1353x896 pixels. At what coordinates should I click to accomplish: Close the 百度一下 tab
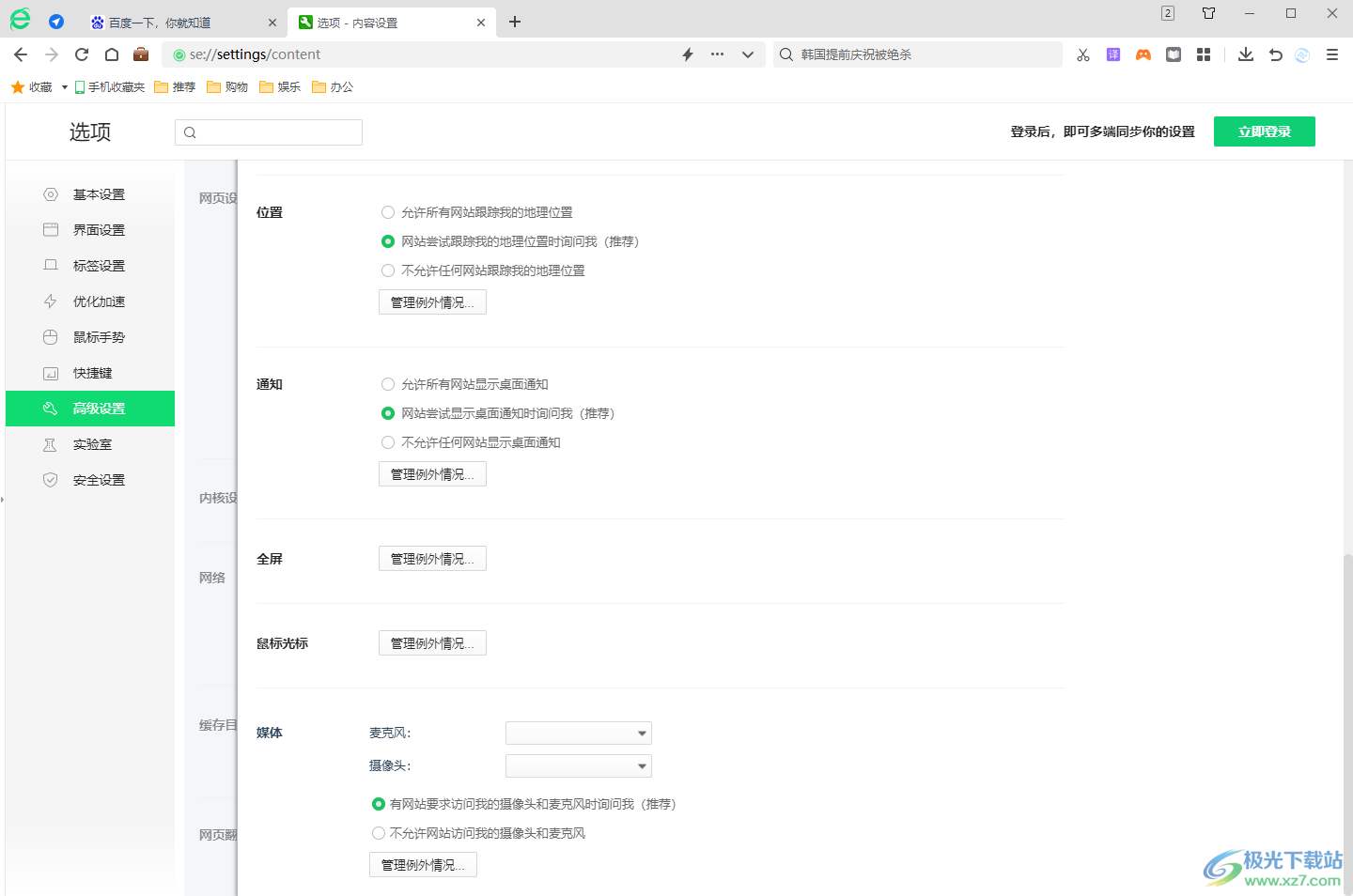pyautogui.click(x=272, y=23)
